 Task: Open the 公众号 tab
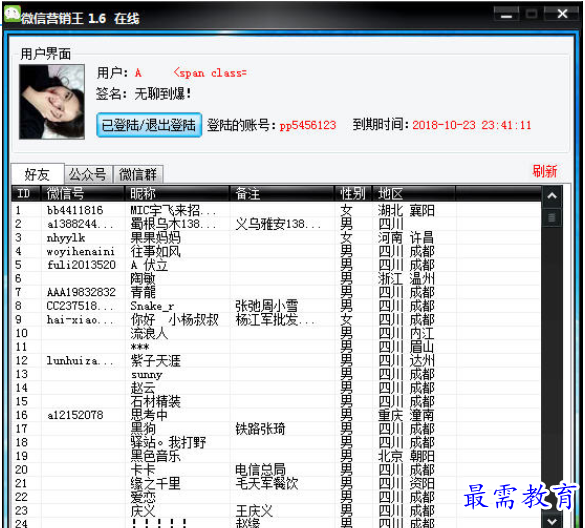click(x=88, y=174)
